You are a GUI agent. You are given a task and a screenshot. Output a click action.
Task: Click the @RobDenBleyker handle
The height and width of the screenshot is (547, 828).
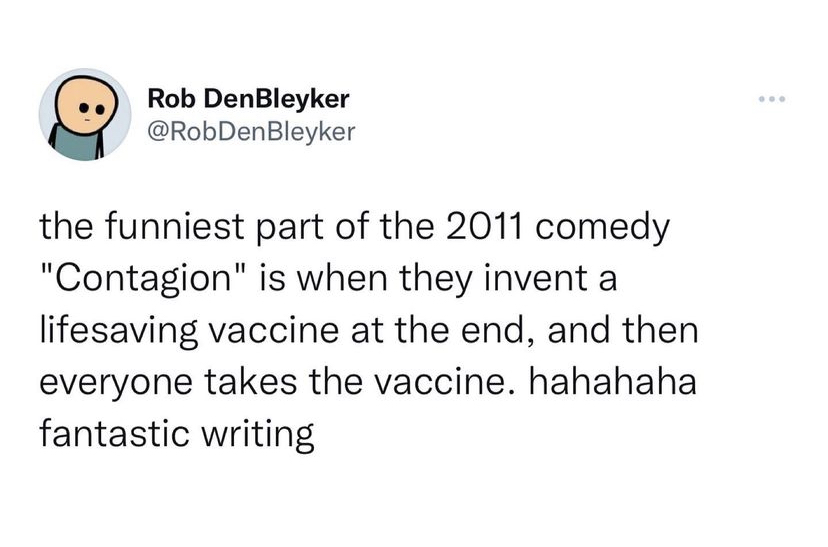250,131
